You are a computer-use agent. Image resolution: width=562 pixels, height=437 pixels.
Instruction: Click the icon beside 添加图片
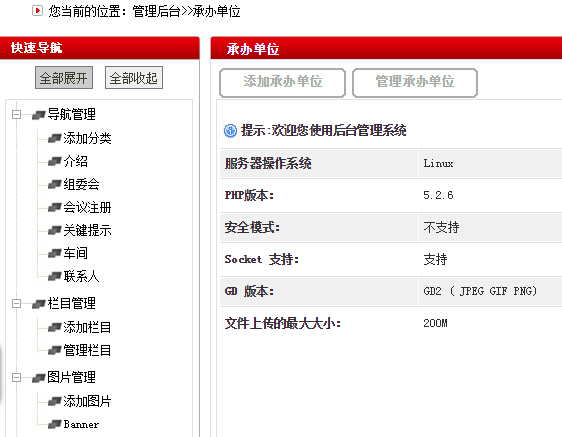[x=54, y=401]
